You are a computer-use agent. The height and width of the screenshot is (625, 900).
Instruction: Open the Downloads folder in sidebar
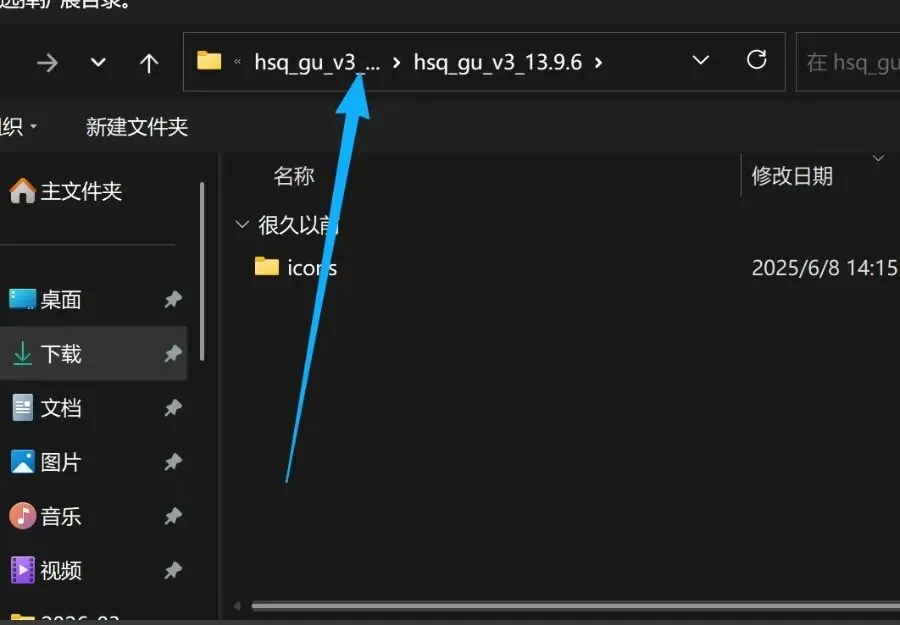pos(94,354)
